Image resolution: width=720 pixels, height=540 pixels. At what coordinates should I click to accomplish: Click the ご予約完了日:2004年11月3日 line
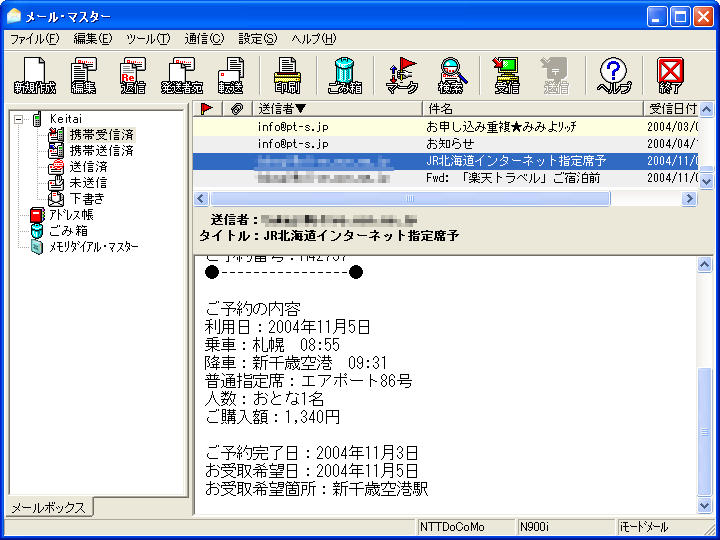point(311,453)
